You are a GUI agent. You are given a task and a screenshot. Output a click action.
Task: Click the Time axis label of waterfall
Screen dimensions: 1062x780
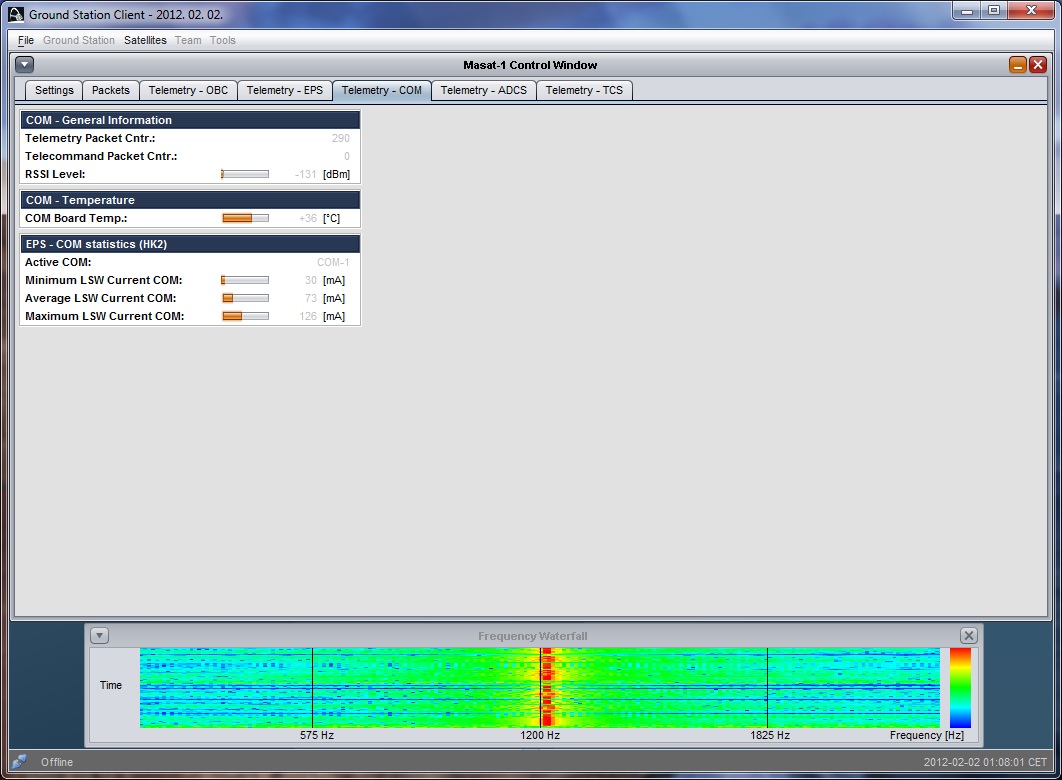tap(110, 685)
